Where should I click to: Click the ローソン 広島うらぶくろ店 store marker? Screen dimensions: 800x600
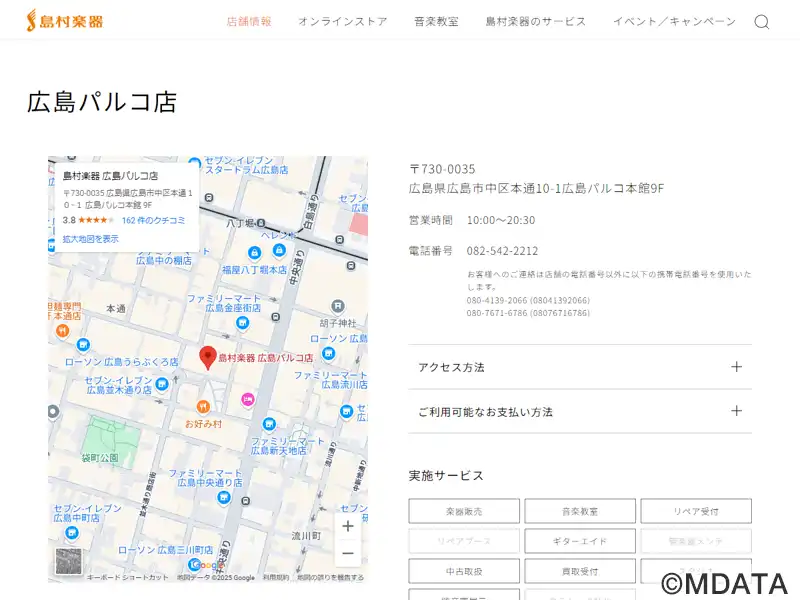83,345
